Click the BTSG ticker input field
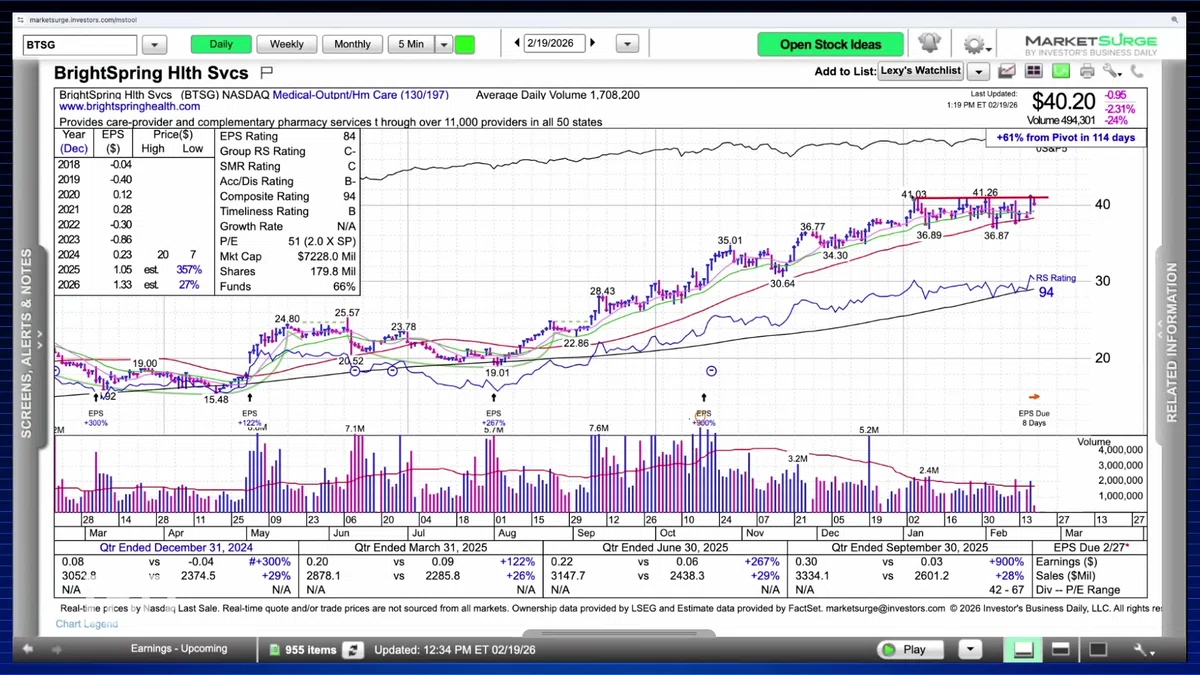Screen dimensions: 1200x675 click(80, 44)
